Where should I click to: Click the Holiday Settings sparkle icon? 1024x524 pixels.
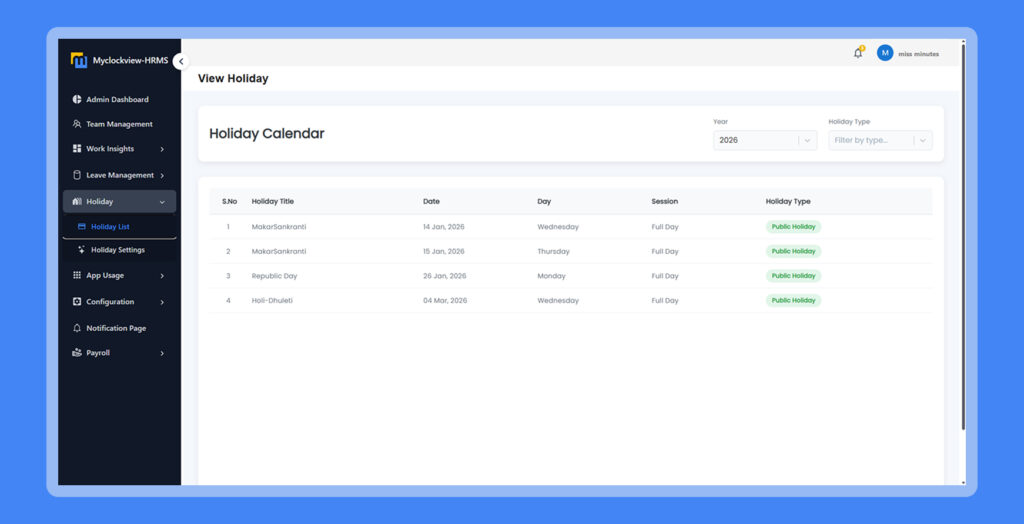(x=82, y=250)
